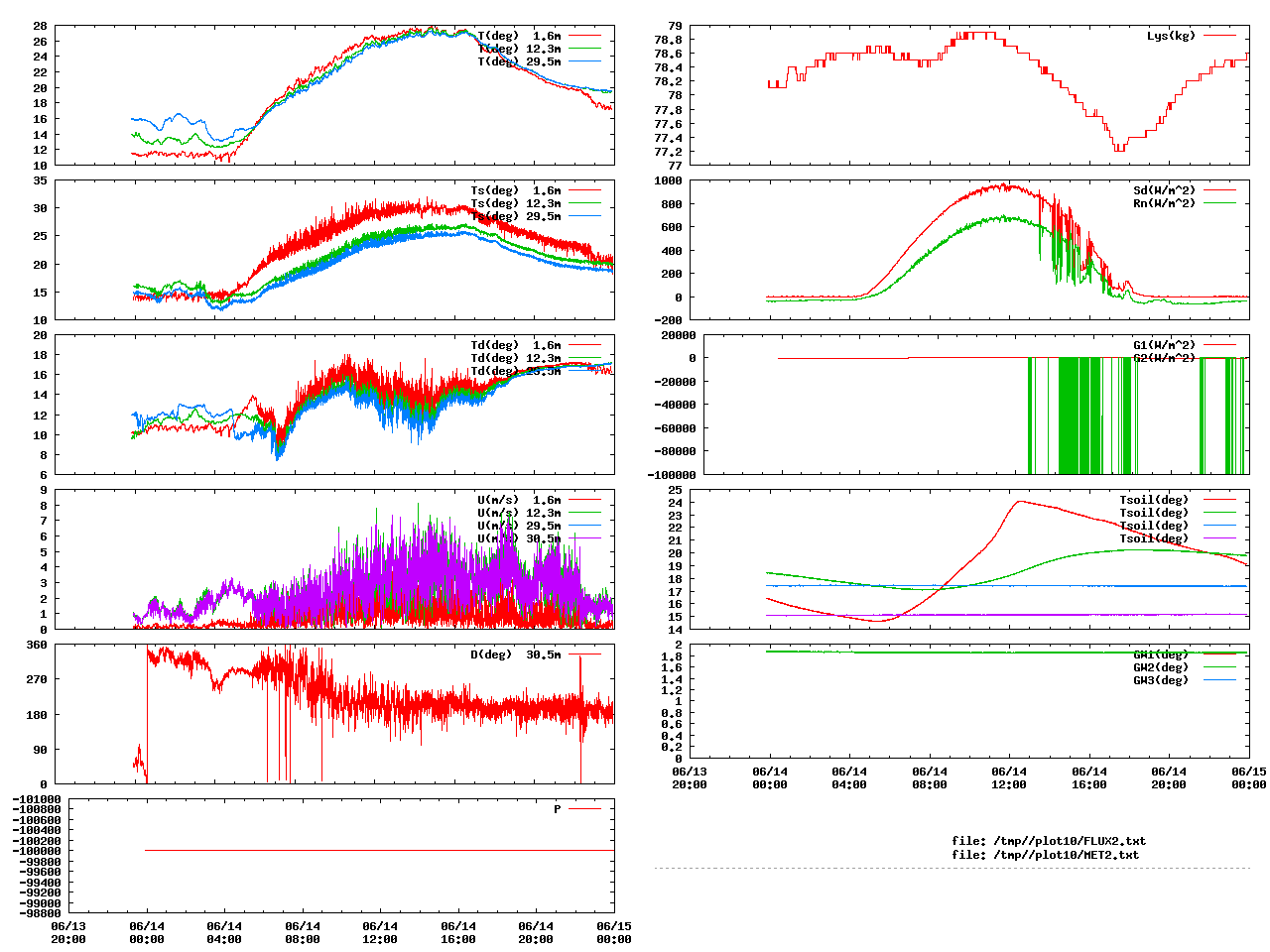Click the '360' tick on the wind direction axis

pos(37,645)
